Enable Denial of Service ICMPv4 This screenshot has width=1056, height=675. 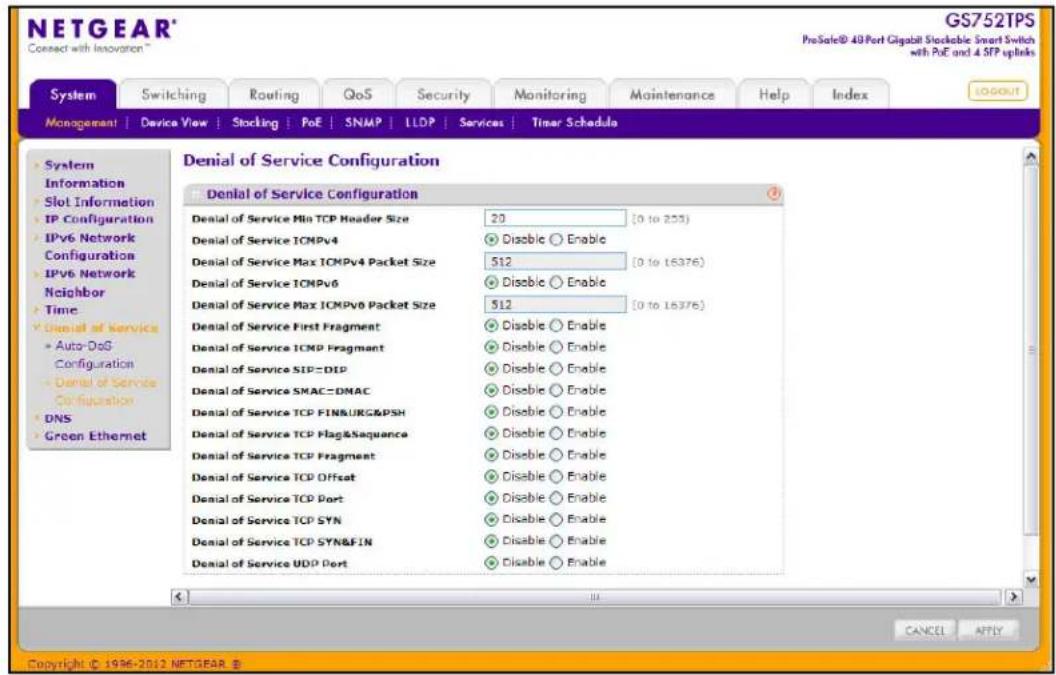[x=556, y=240]
